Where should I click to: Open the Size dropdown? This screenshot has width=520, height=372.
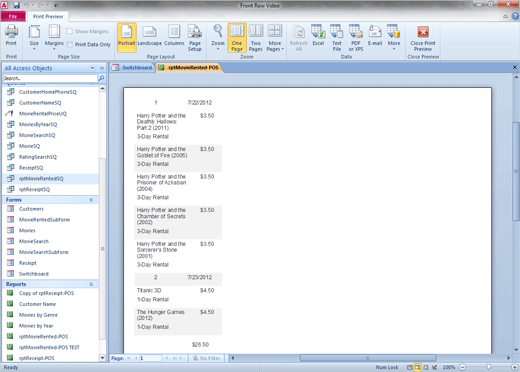coord(34,38)
